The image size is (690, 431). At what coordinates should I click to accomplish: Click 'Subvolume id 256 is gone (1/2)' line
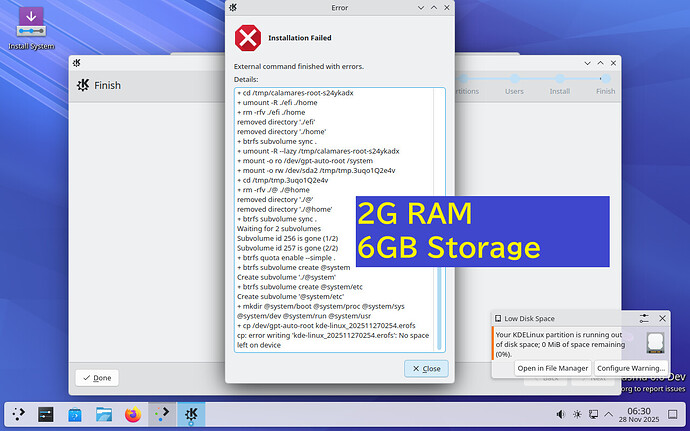click(287, 238)
